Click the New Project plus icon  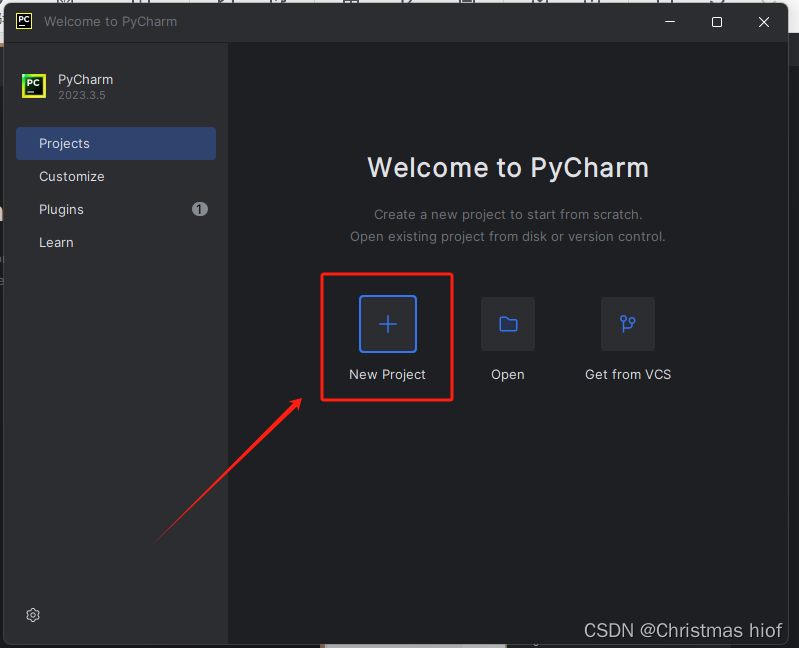point(388,324)
